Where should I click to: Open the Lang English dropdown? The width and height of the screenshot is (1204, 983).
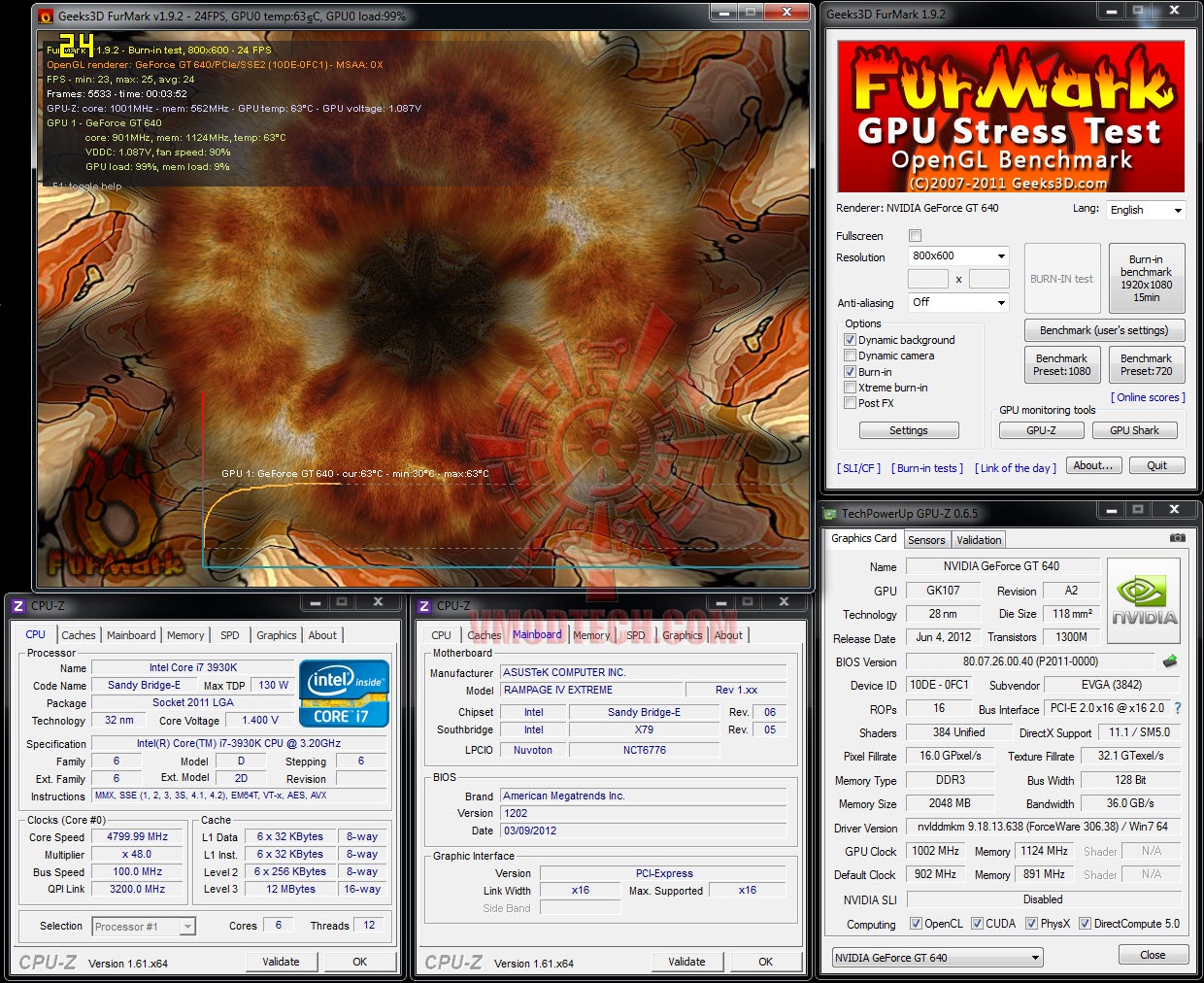tap(1146, 210)
